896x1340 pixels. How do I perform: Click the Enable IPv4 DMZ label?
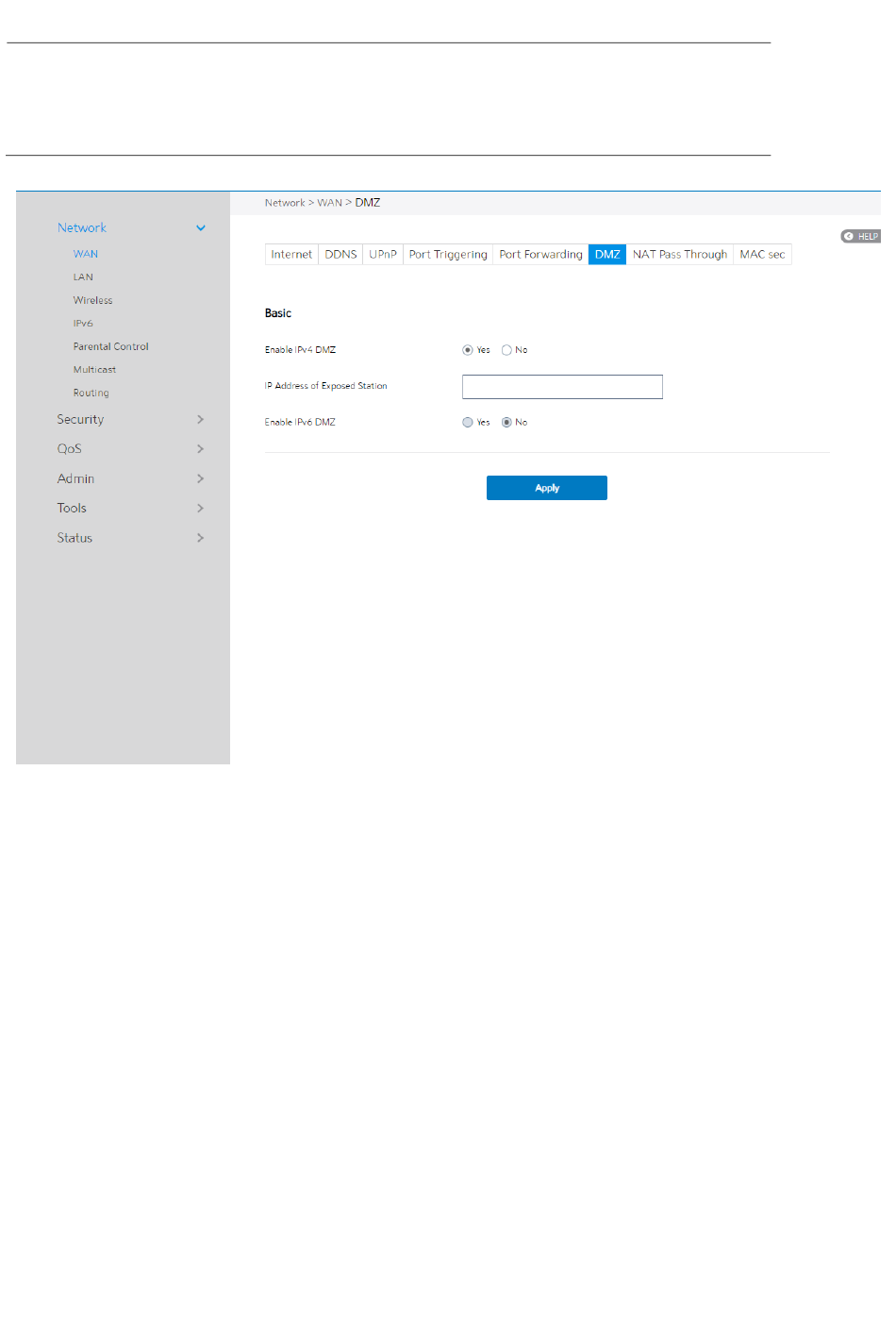pyautogui.click(x=300, y=350)
